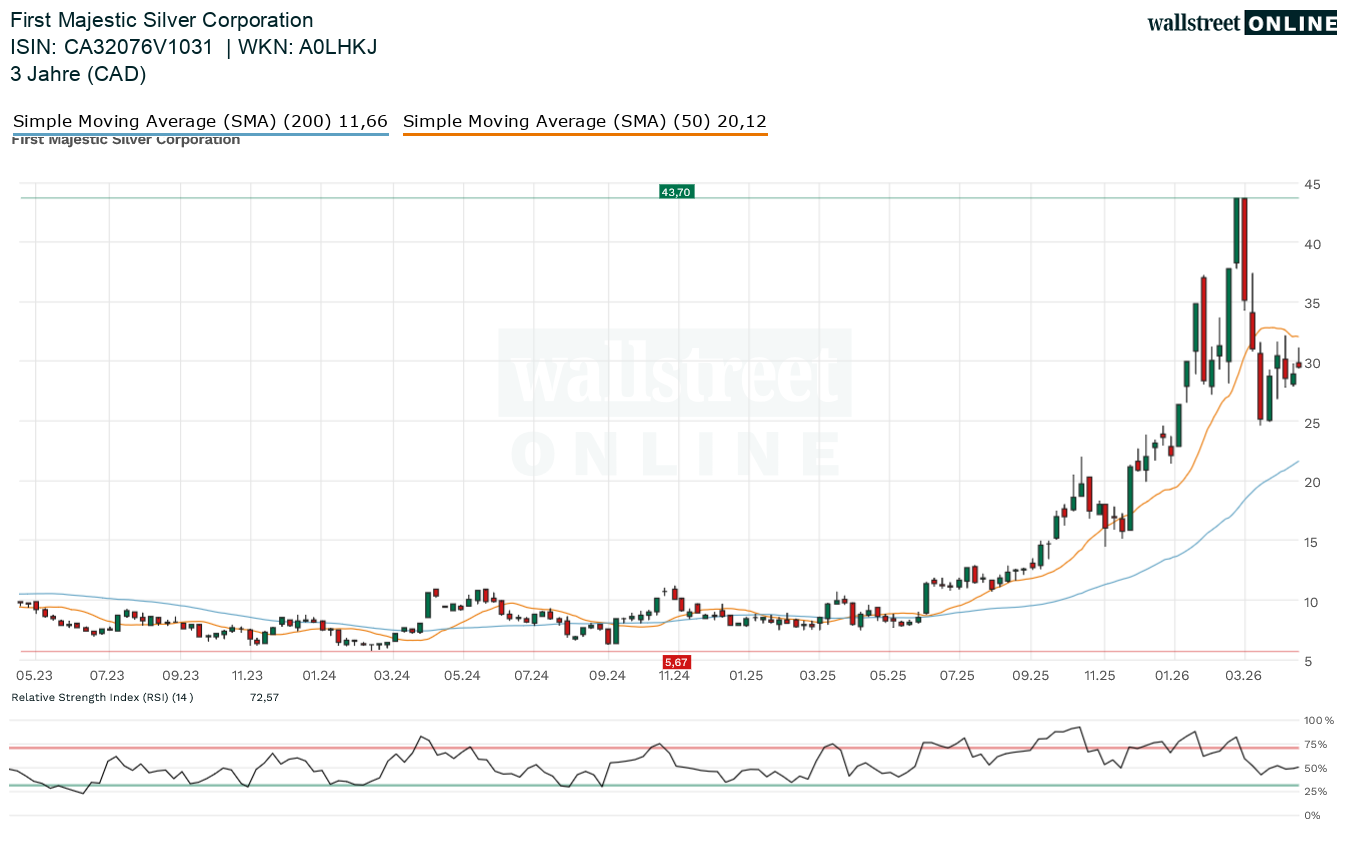The image size is (1349, 843).
Task: Click the green 43,70 high price marker
Action: click(676, 192)
